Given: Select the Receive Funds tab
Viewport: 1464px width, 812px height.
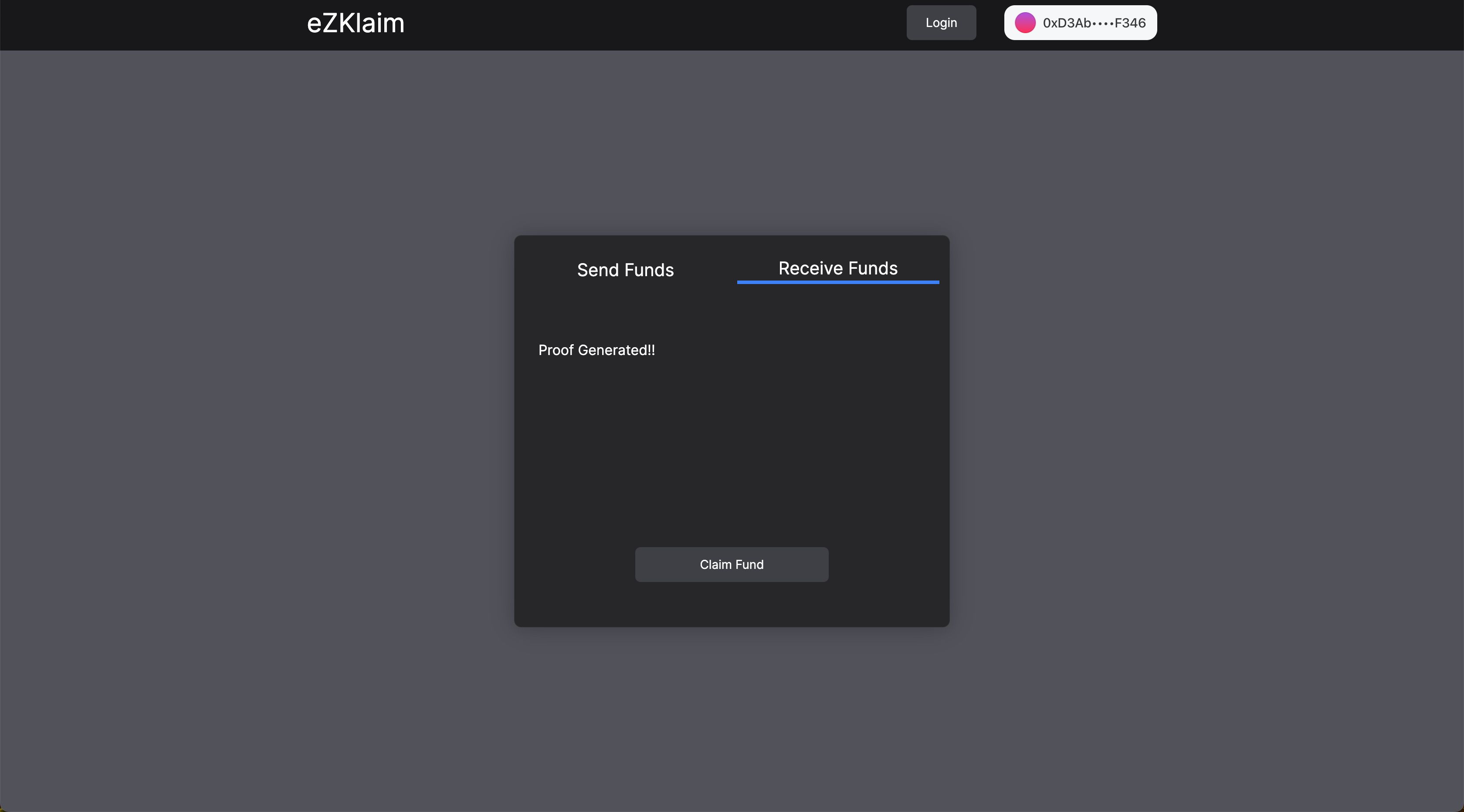Looking at the screenshot, I should [838, 268].
